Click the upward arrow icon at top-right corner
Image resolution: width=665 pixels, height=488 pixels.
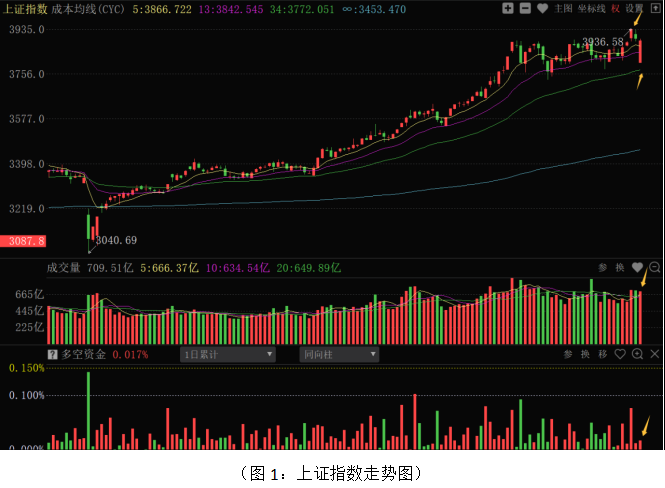655,8
